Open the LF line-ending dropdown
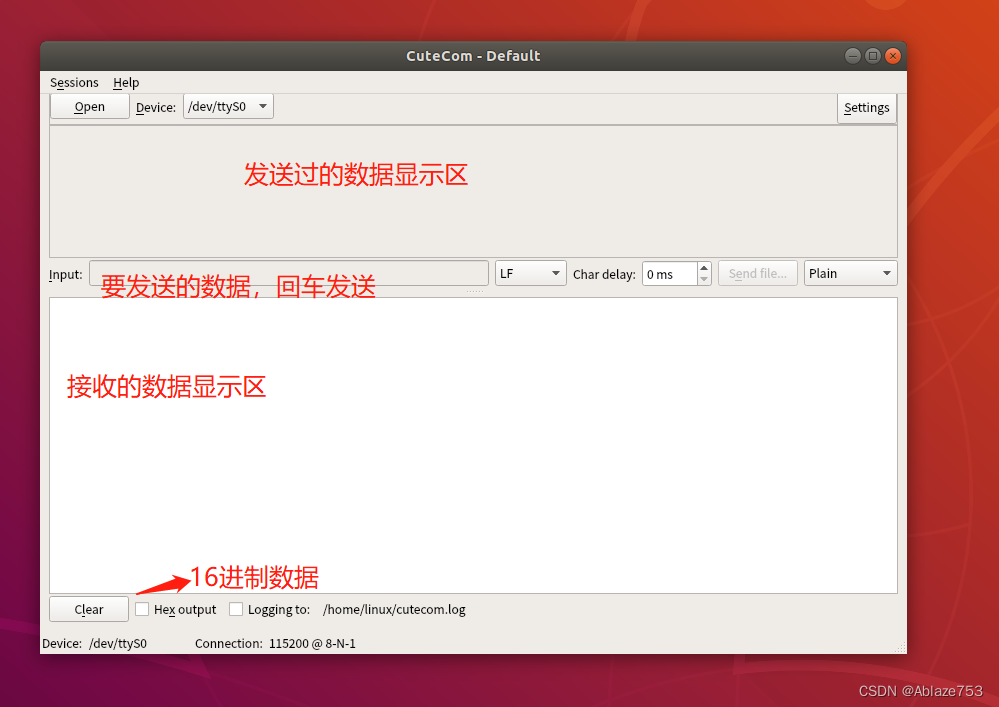 [529, 272]
